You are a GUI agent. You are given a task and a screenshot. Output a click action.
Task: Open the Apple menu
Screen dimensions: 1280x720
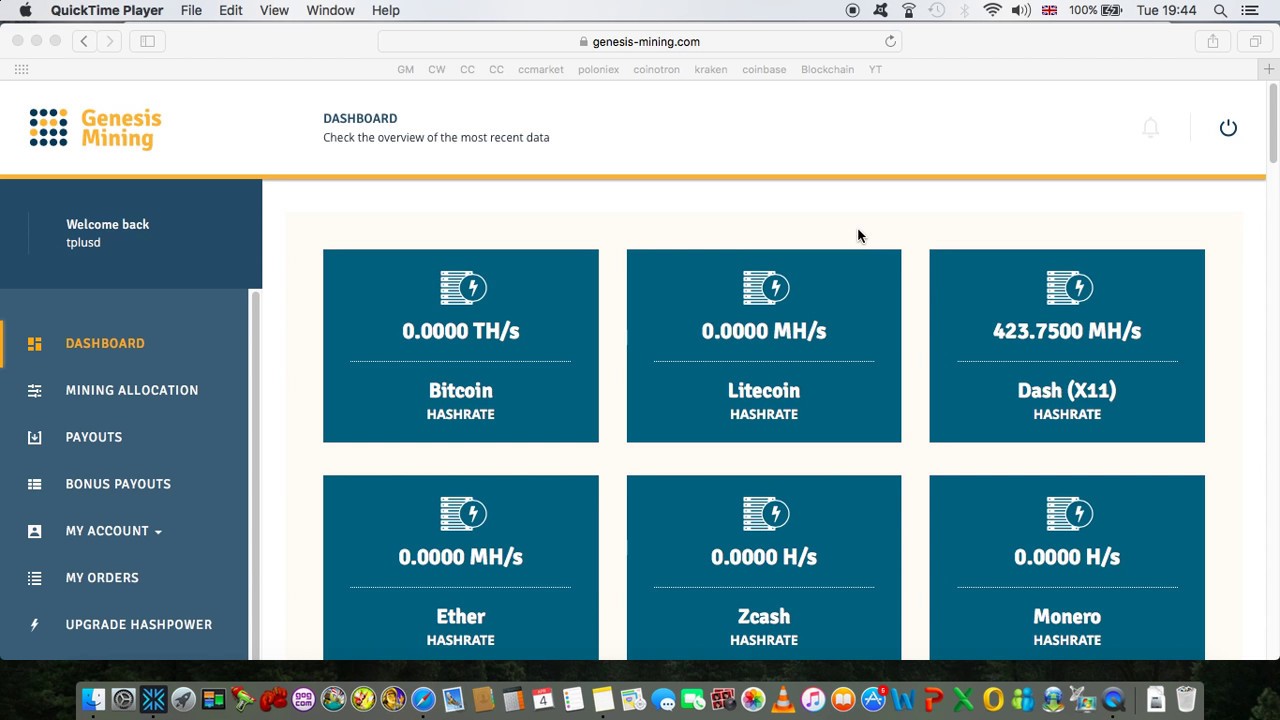25,10
